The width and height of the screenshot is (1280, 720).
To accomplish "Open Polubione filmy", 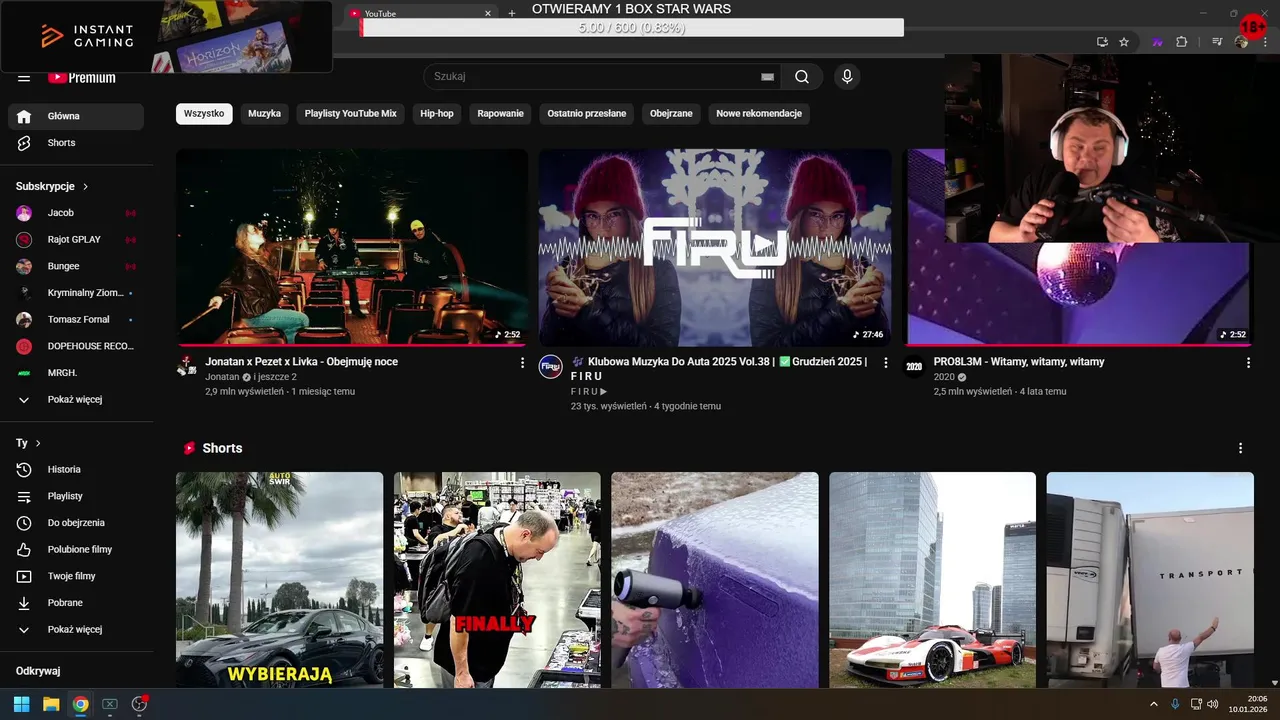I will click(76, 549).
